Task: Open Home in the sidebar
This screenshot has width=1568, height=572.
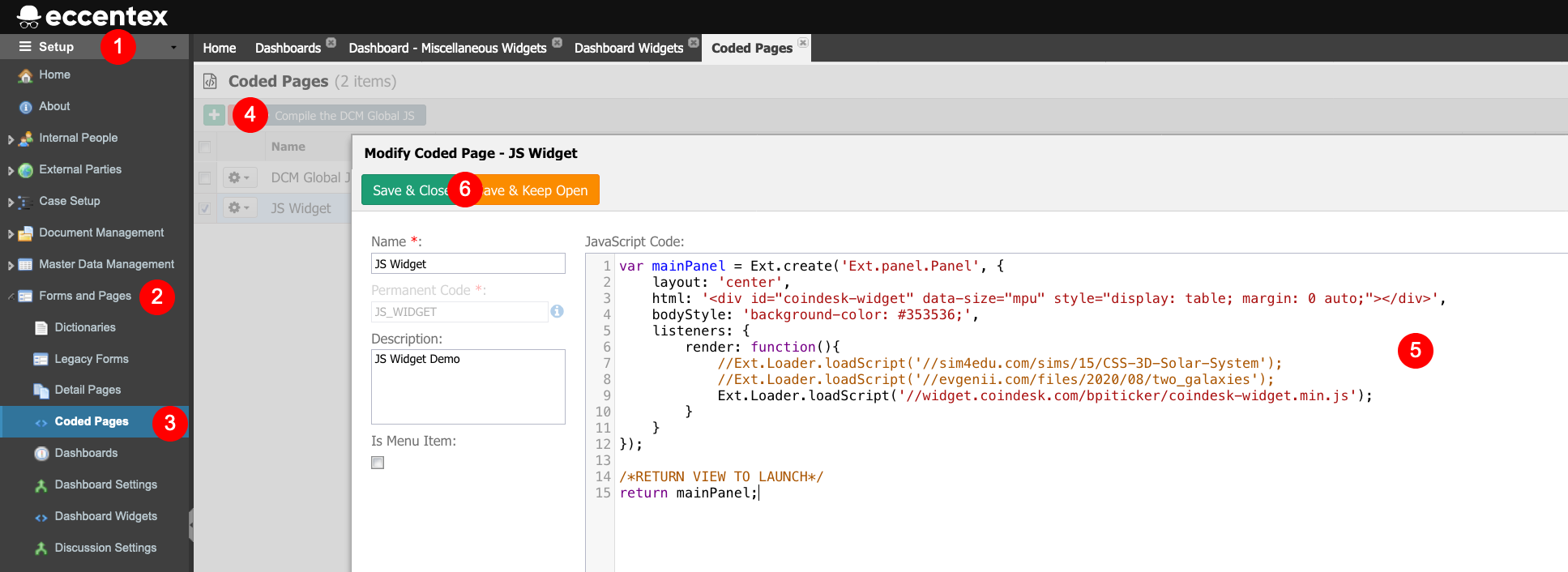Action: point(54,75)
